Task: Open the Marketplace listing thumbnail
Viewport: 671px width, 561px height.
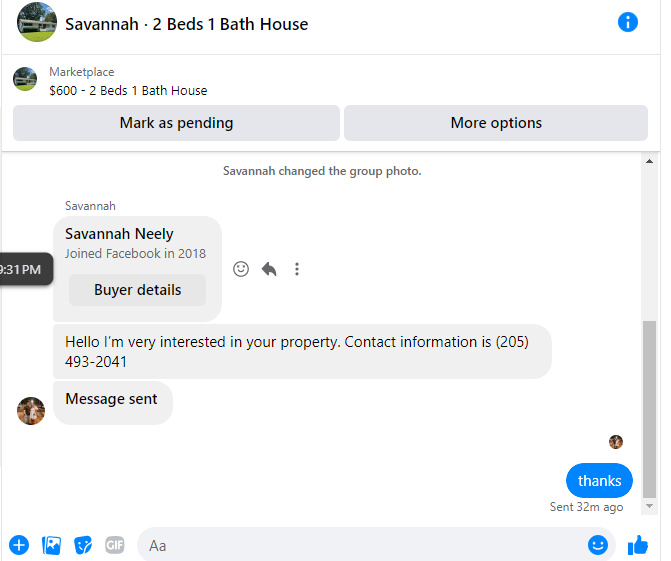Action: (x=25, y=79)
